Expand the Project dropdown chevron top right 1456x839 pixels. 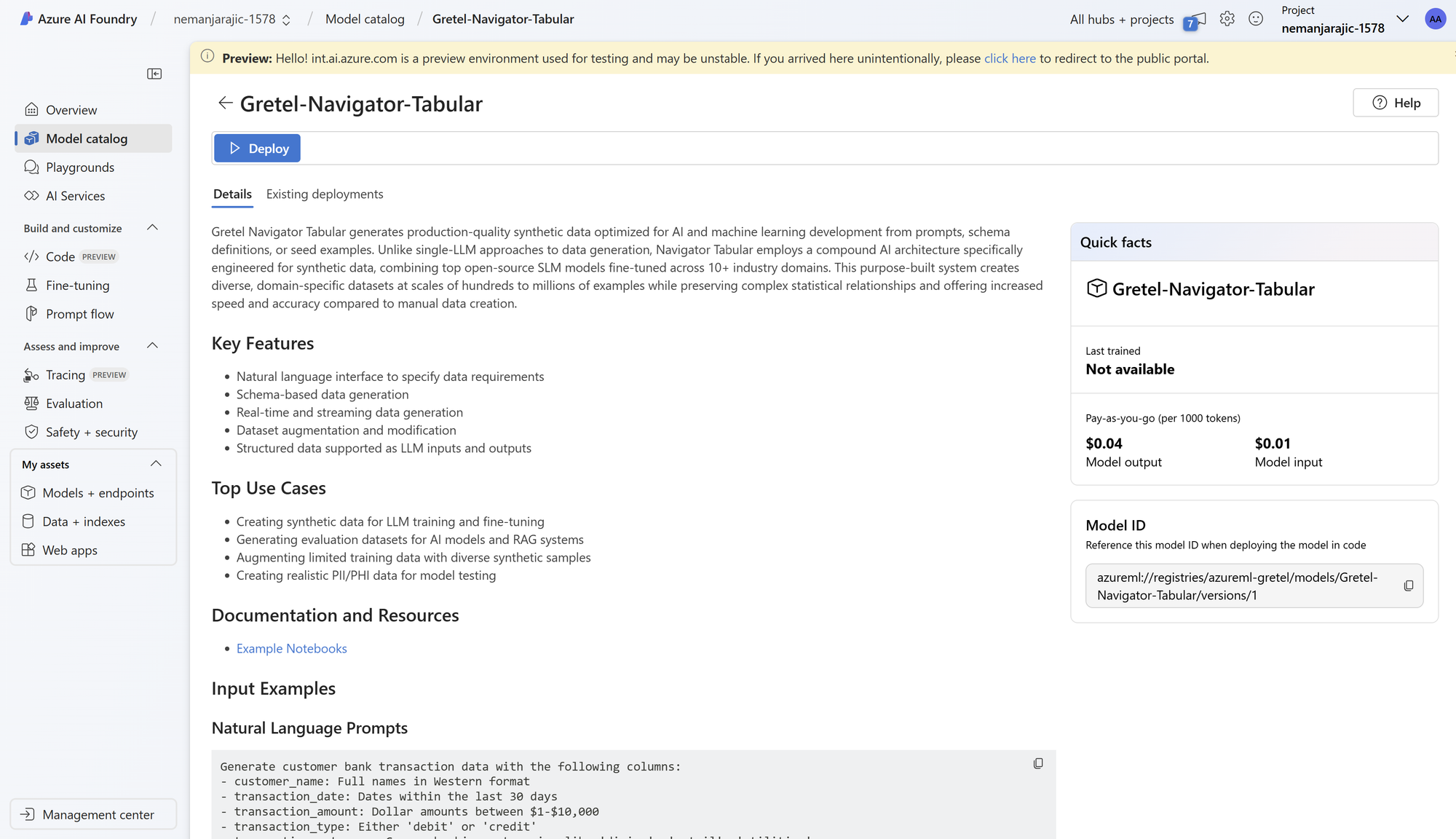click(x=1403, y=19)
